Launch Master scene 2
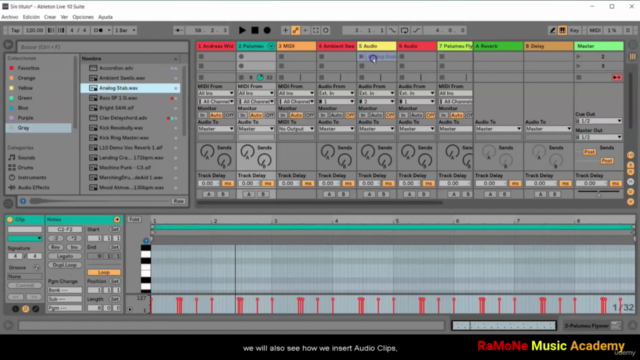Screen dimensions: 640x360 click(x=578, y=57)
